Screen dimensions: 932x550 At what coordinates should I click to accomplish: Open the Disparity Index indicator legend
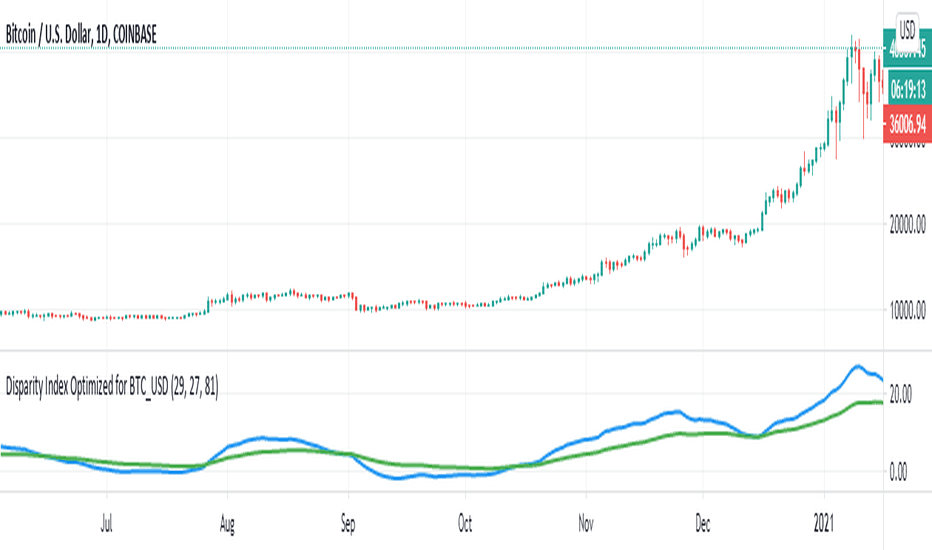tap(112, 387)
